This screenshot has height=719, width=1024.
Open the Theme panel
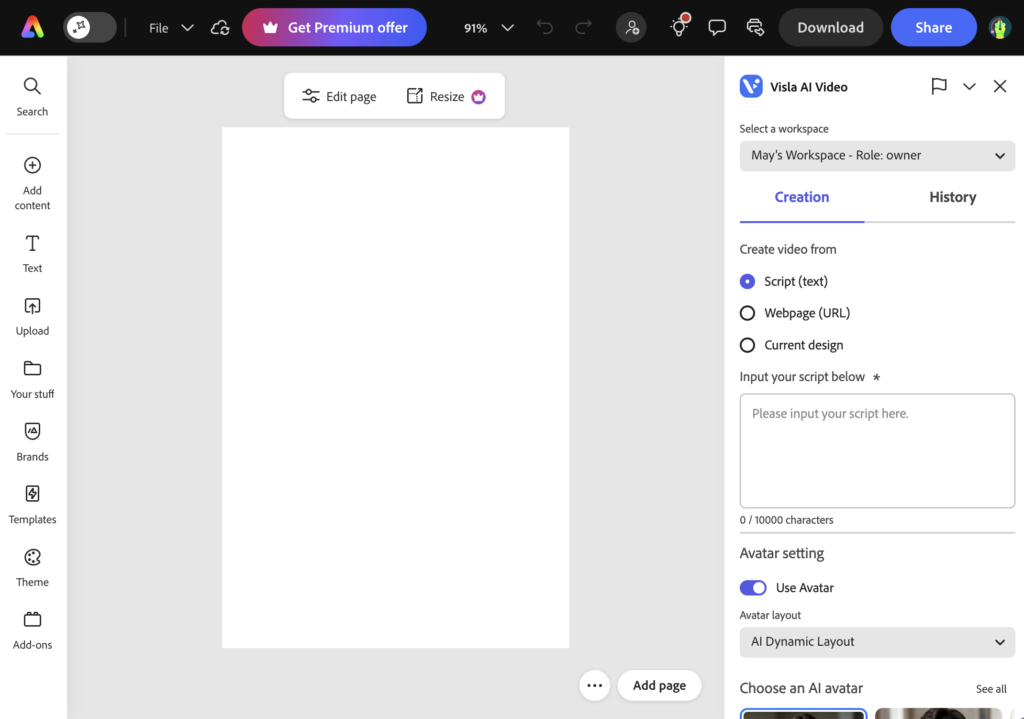coord(32,567)
